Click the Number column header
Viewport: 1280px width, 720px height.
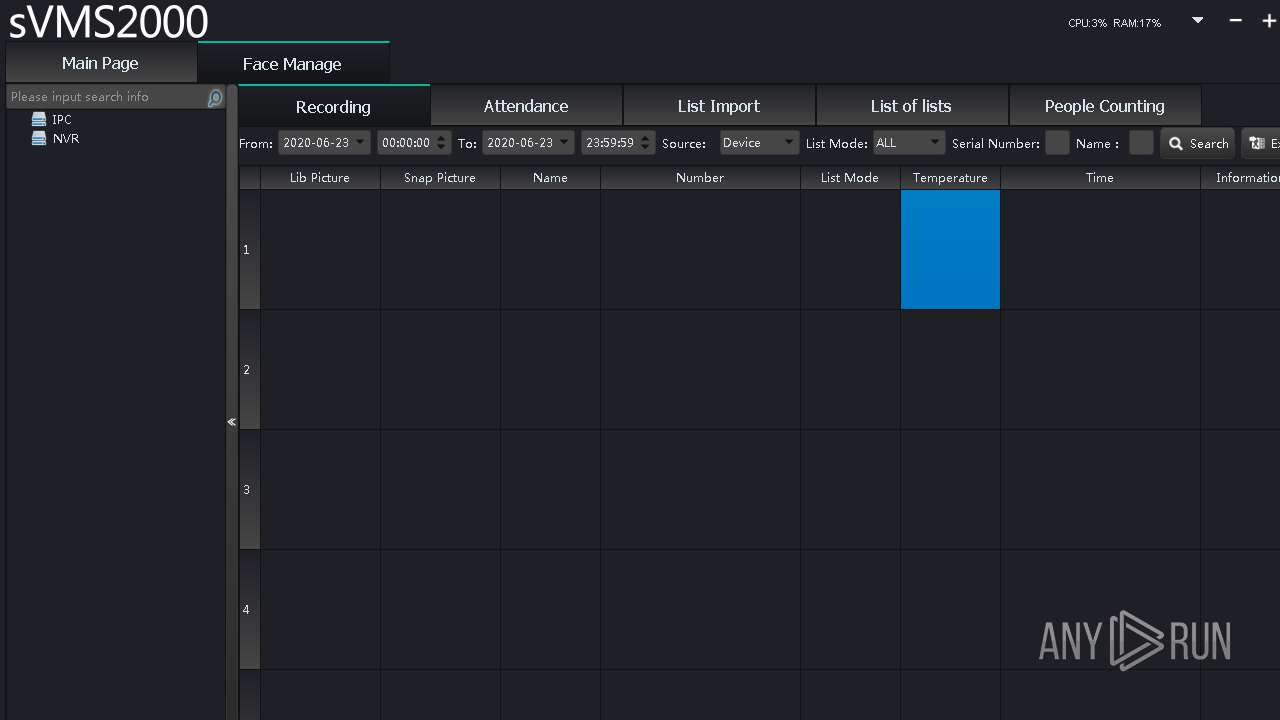coord(700,177)
